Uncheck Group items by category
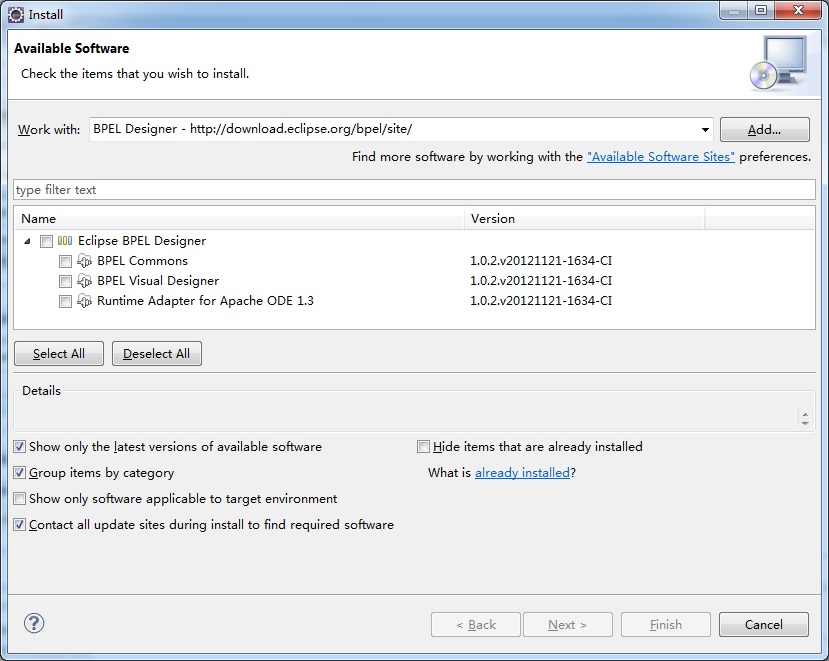 (x=20, y=473)
